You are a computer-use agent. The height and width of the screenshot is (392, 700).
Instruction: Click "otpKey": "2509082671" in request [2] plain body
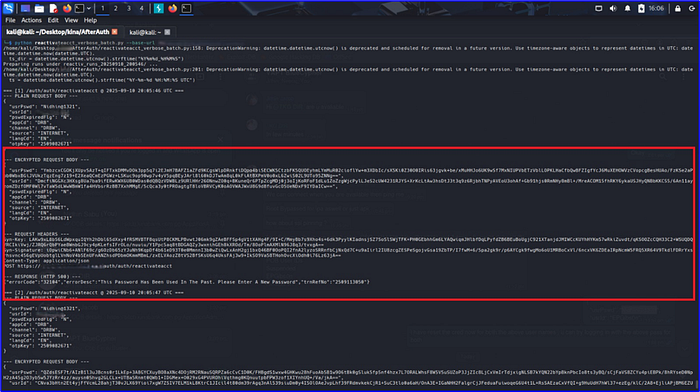(41, 346)
